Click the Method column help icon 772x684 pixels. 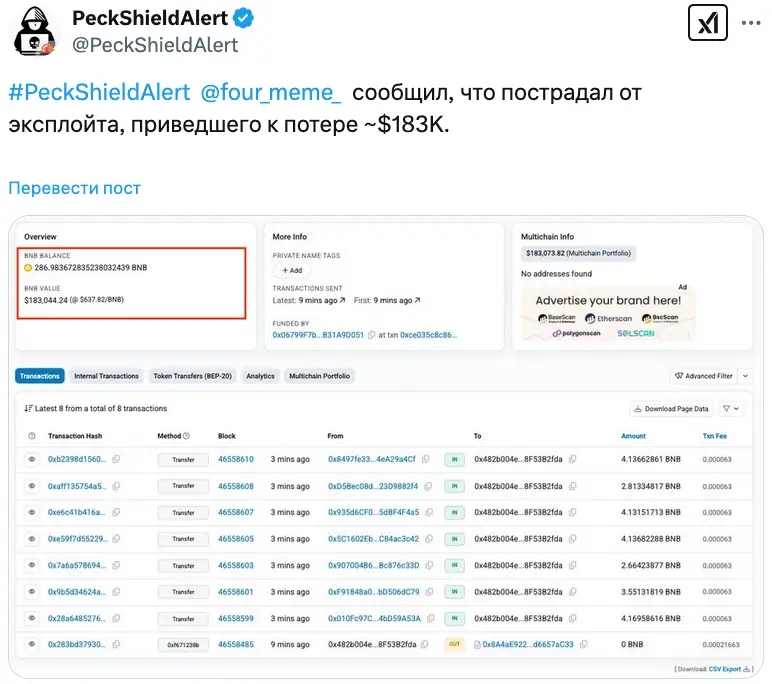pos(187,436)
